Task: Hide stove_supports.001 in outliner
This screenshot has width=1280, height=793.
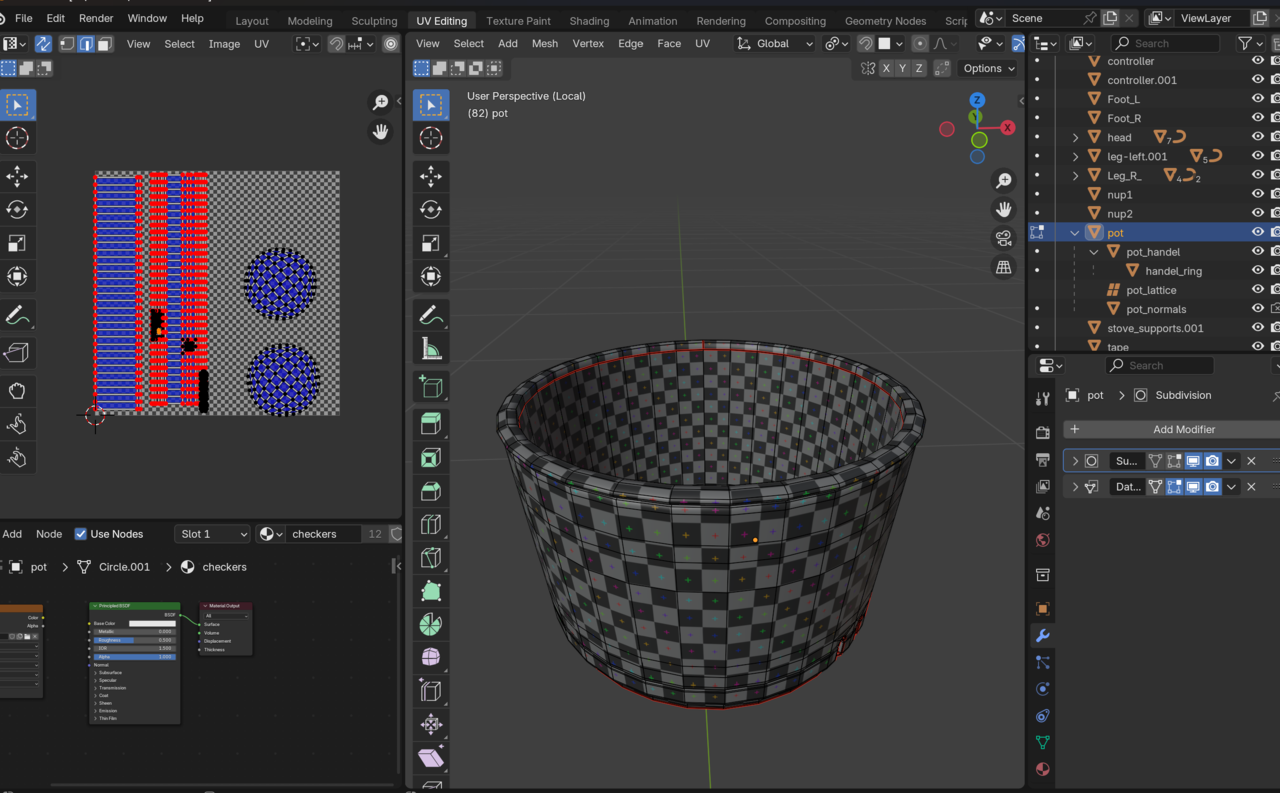Action: [1258, 328]
